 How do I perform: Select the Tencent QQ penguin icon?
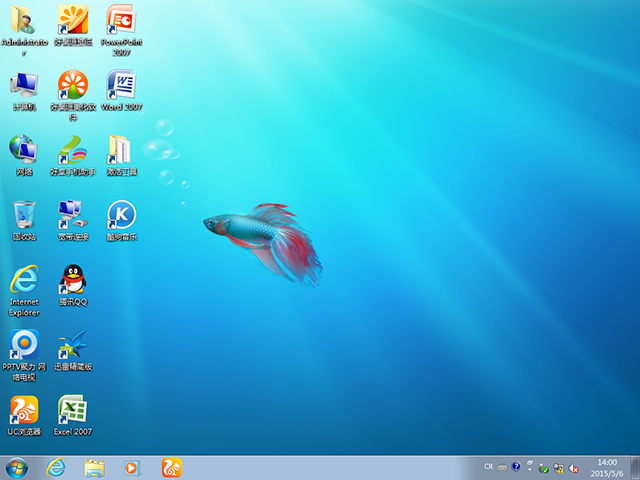click(72, 280)
